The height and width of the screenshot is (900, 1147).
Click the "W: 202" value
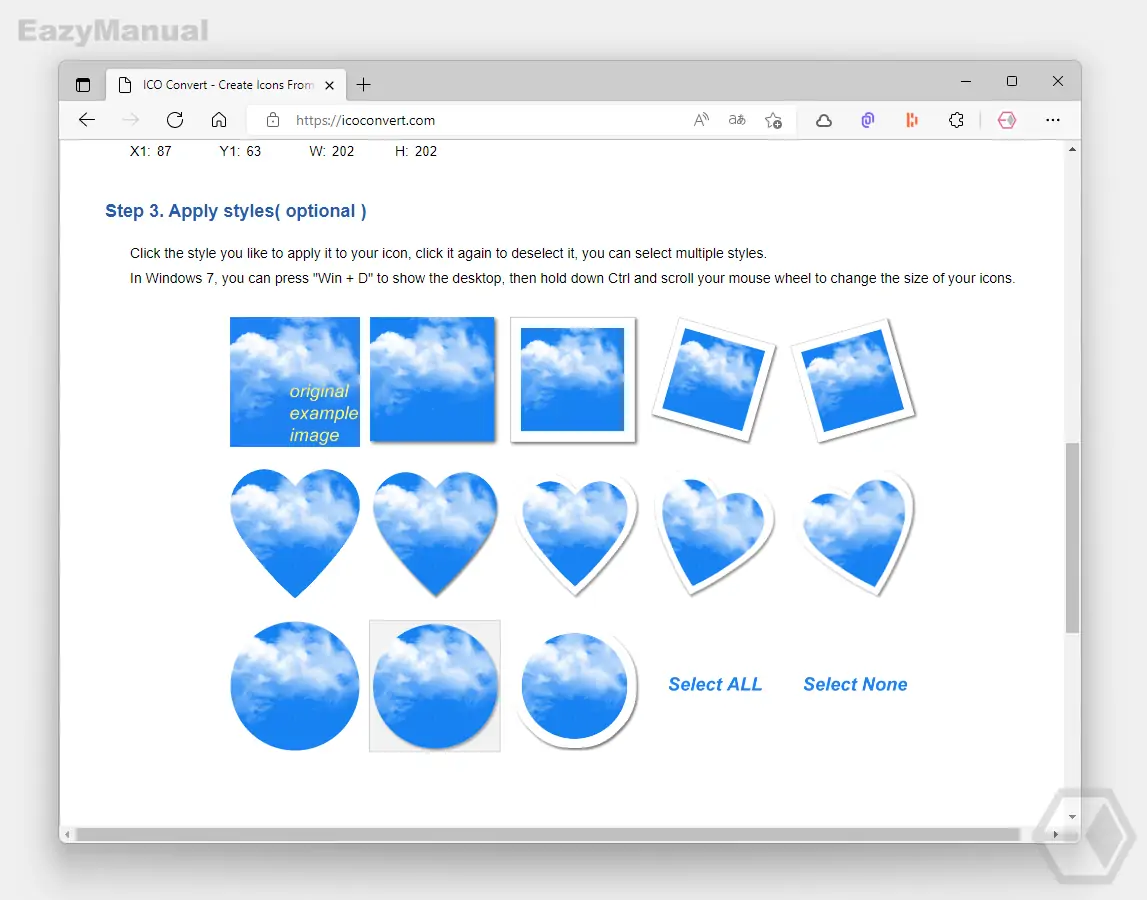pyautogui.click(x=331, y=151)
